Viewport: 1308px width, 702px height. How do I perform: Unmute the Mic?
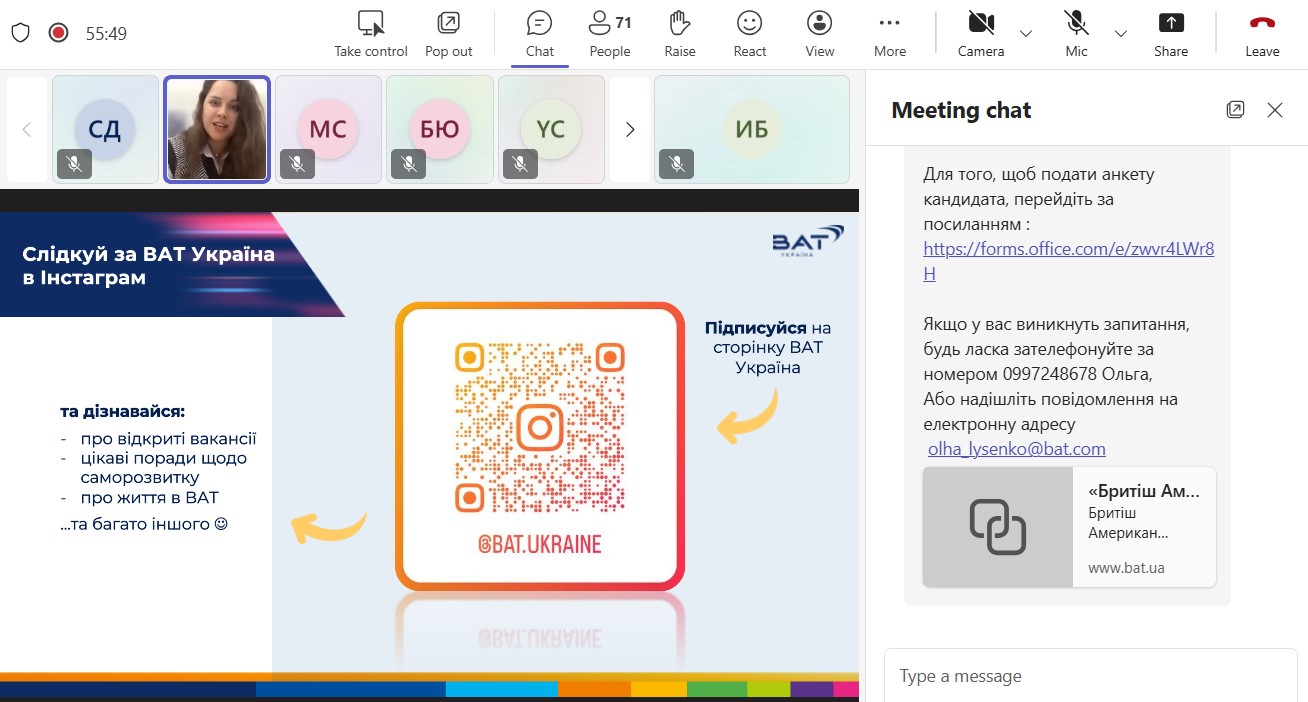point(1076,33)
